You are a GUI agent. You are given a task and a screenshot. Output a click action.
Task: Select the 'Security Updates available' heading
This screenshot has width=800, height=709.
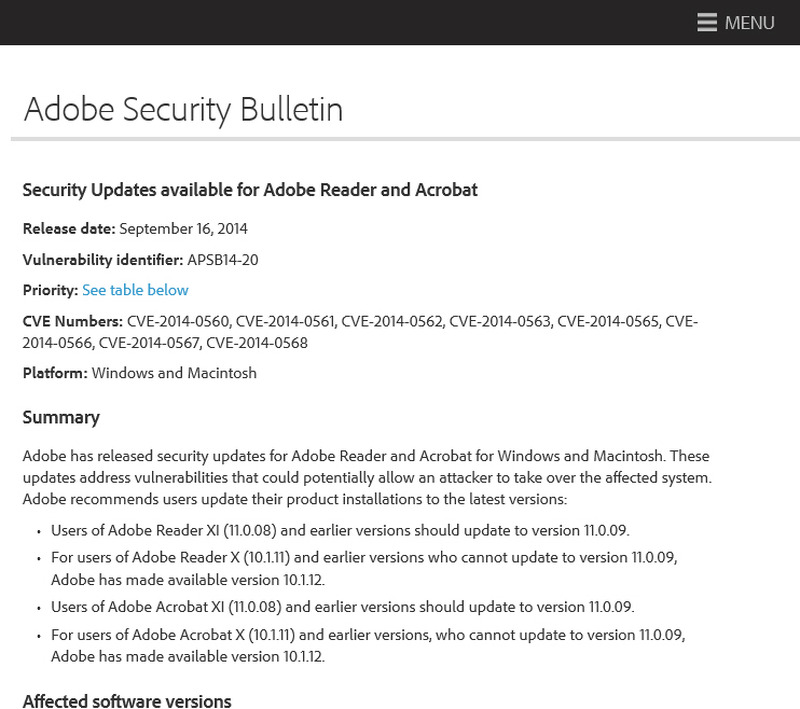tap(250, 189)
